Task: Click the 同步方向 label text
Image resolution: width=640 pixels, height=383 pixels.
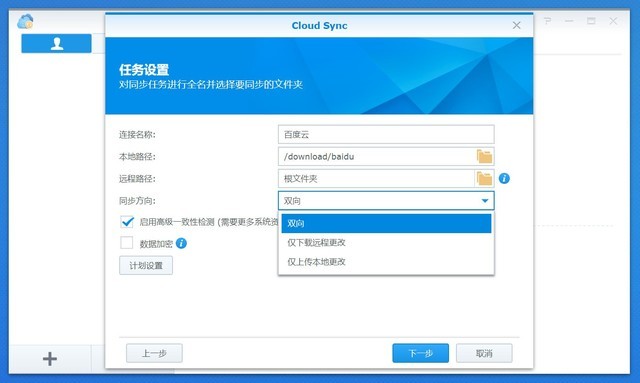Action: [x=137, y=201]
